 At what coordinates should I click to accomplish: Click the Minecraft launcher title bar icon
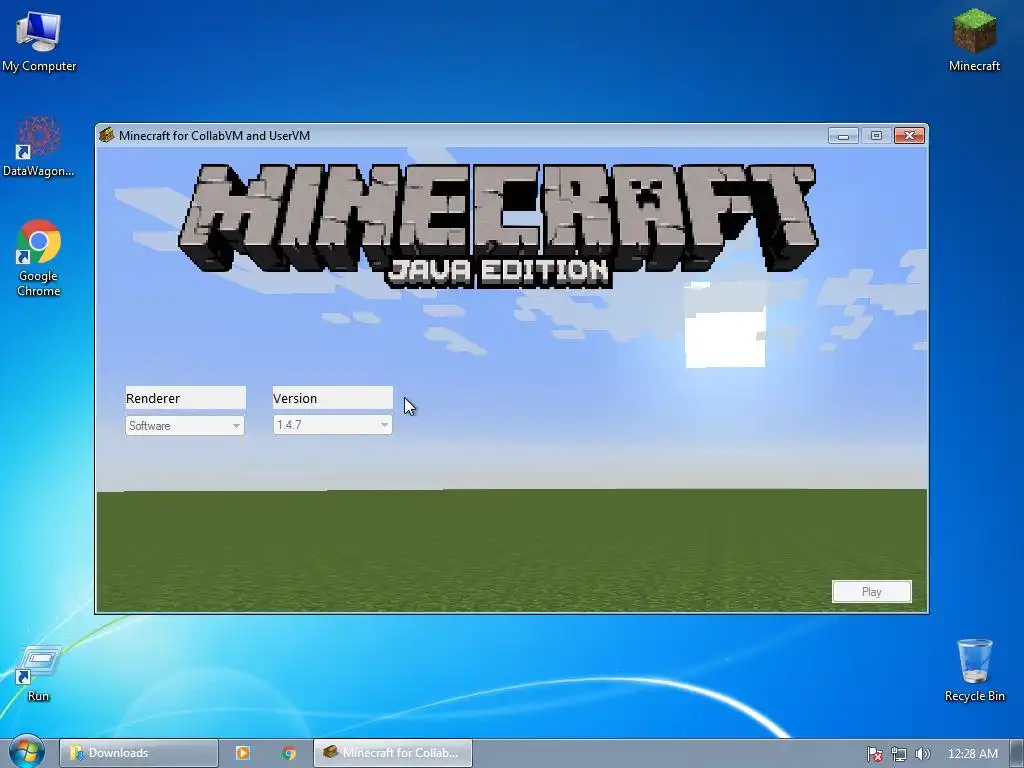coord(106,135)
